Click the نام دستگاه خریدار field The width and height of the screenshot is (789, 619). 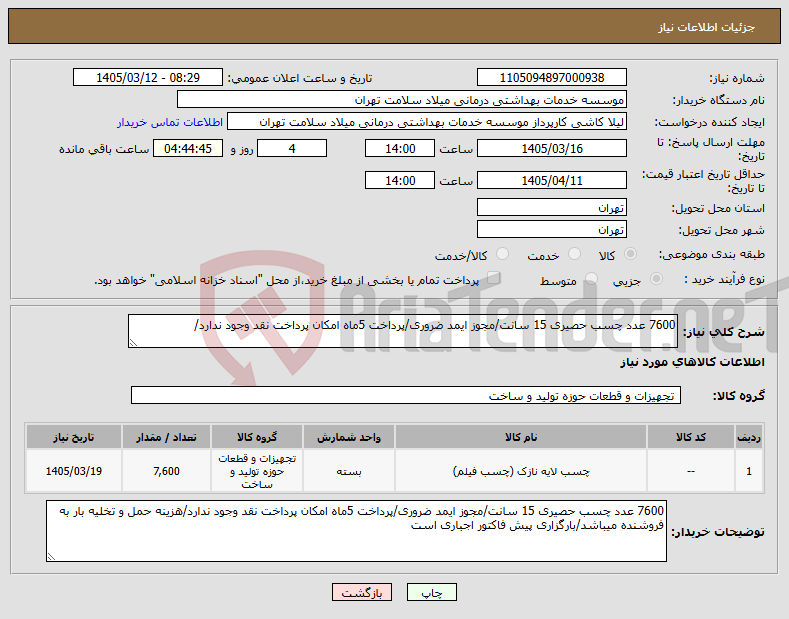point(402,100)
